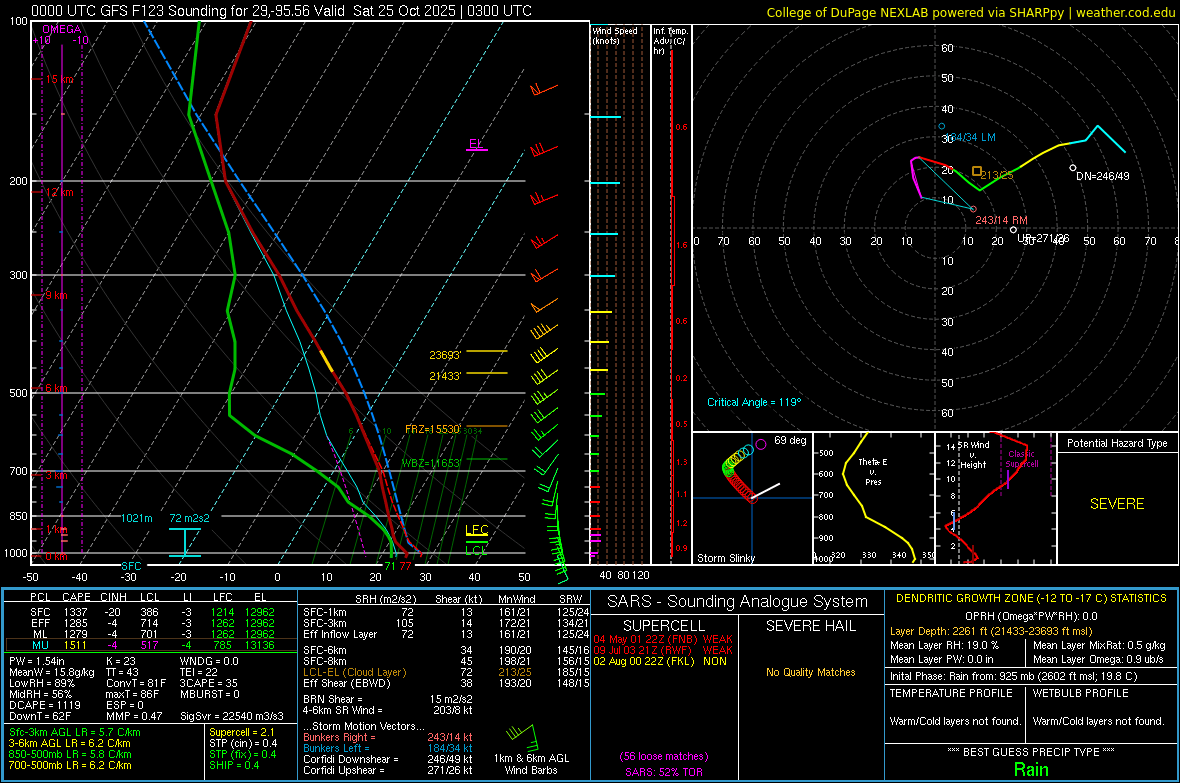Click the DCAPE = 1119 value
The width and height of the screenshot is (1180, 783).
coord(44,705)
